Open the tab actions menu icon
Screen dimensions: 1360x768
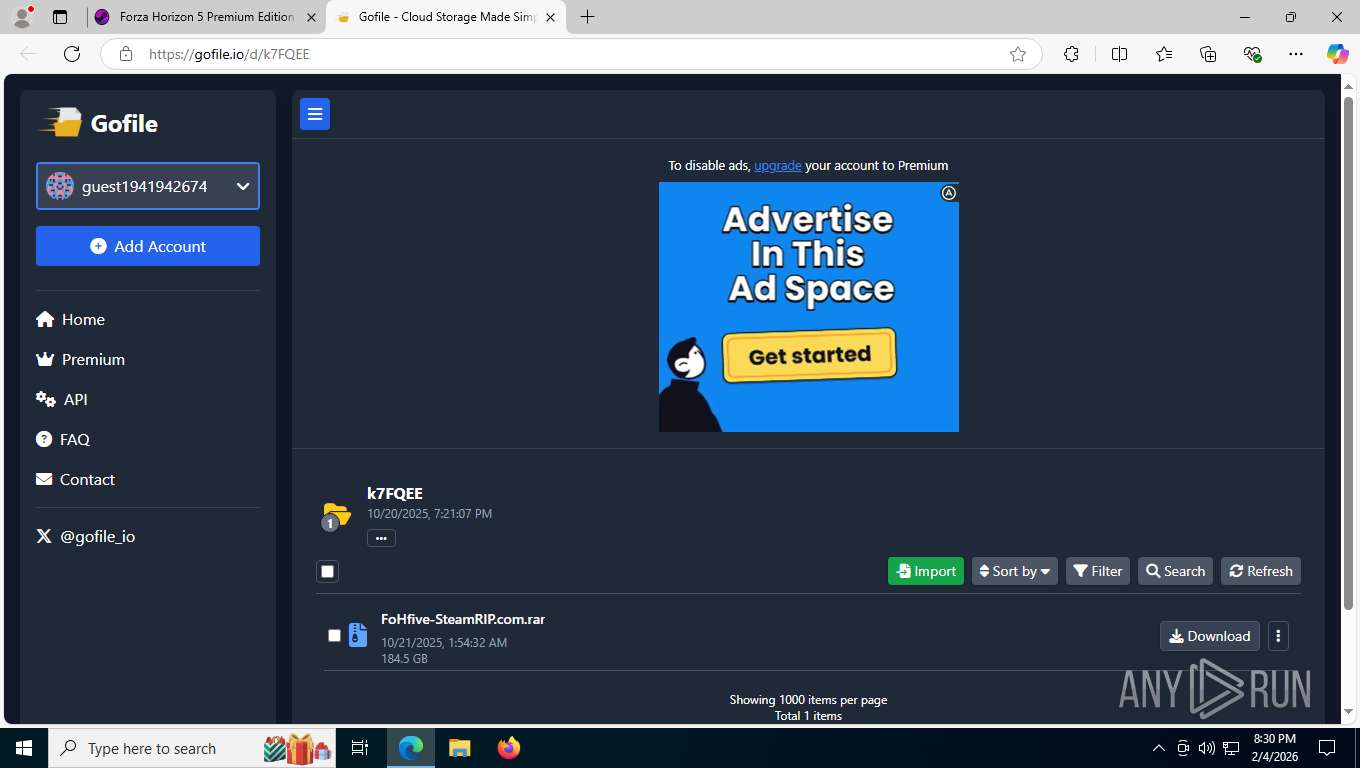(x=60, y=17)
